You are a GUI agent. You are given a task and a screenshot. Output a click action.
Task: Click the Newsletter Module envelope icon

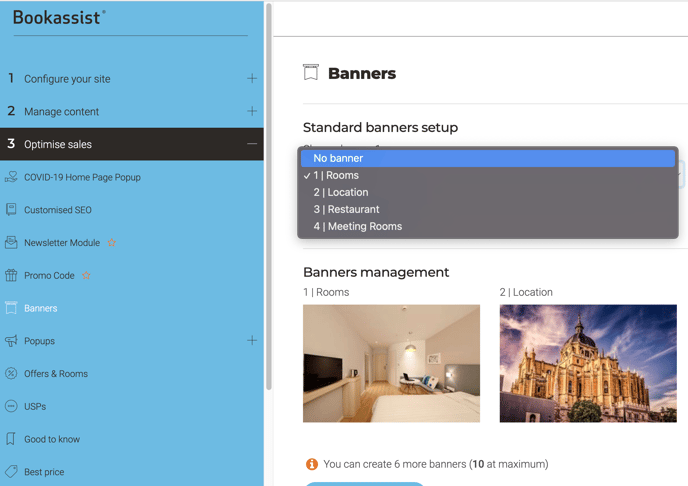tap(11, 243)
